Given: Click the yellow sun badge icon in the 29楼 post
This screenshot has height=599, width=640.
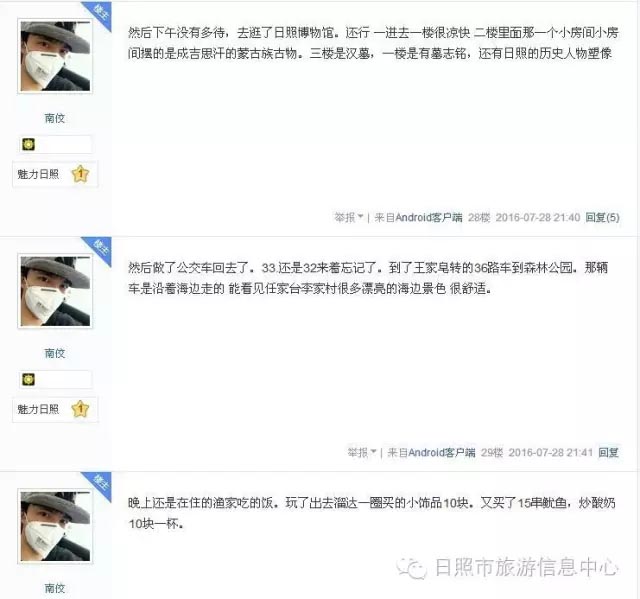Looking at the screenshot, I should coord(29,379).
